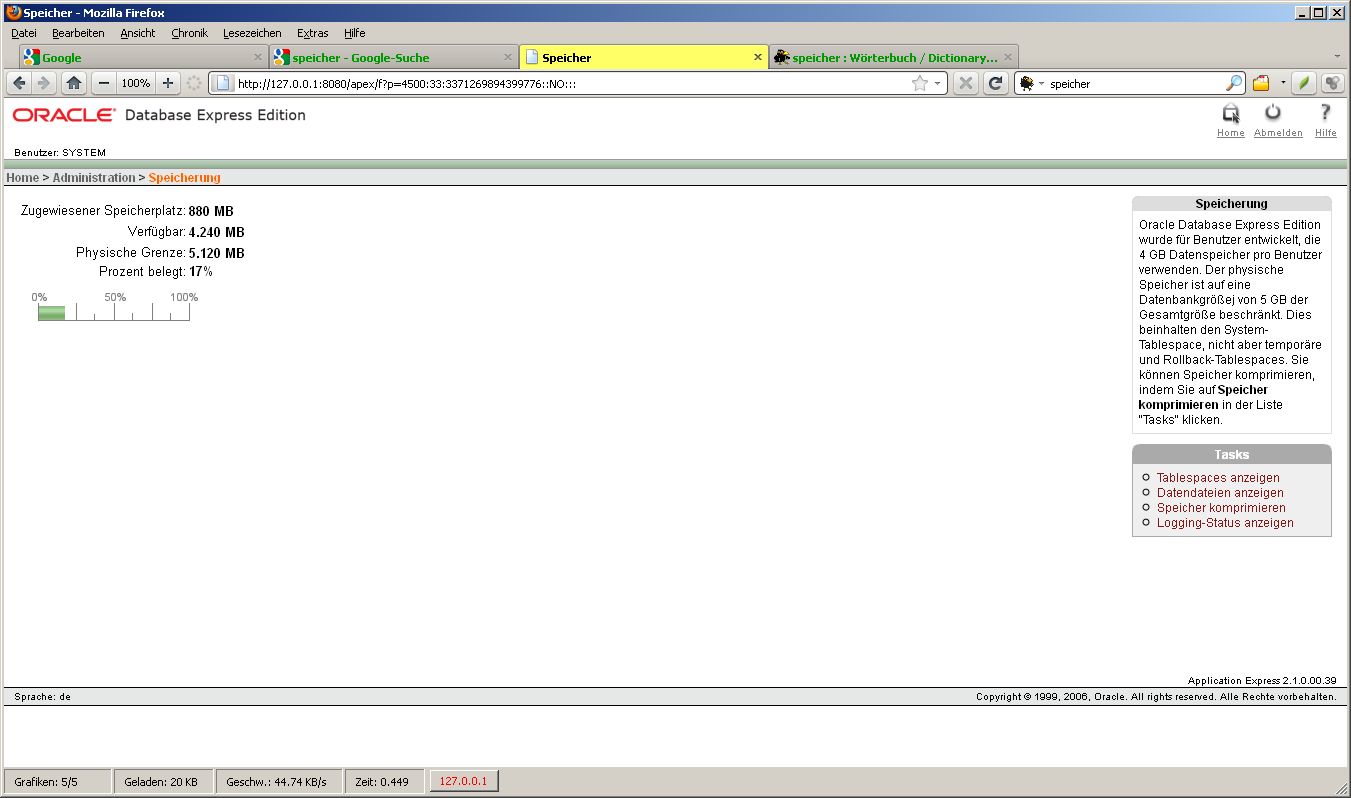Open the Hilfe menu in menu bar
This screenshot has width=1351, height=798.
coord(354,33)
